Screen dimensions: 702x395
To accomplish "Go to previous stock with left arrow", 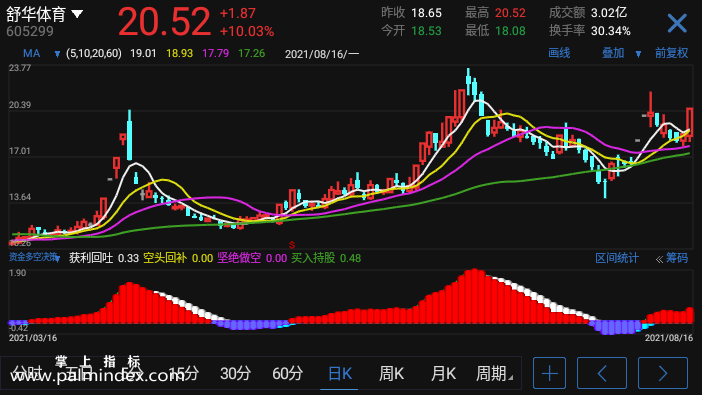I will click(602, 373).
